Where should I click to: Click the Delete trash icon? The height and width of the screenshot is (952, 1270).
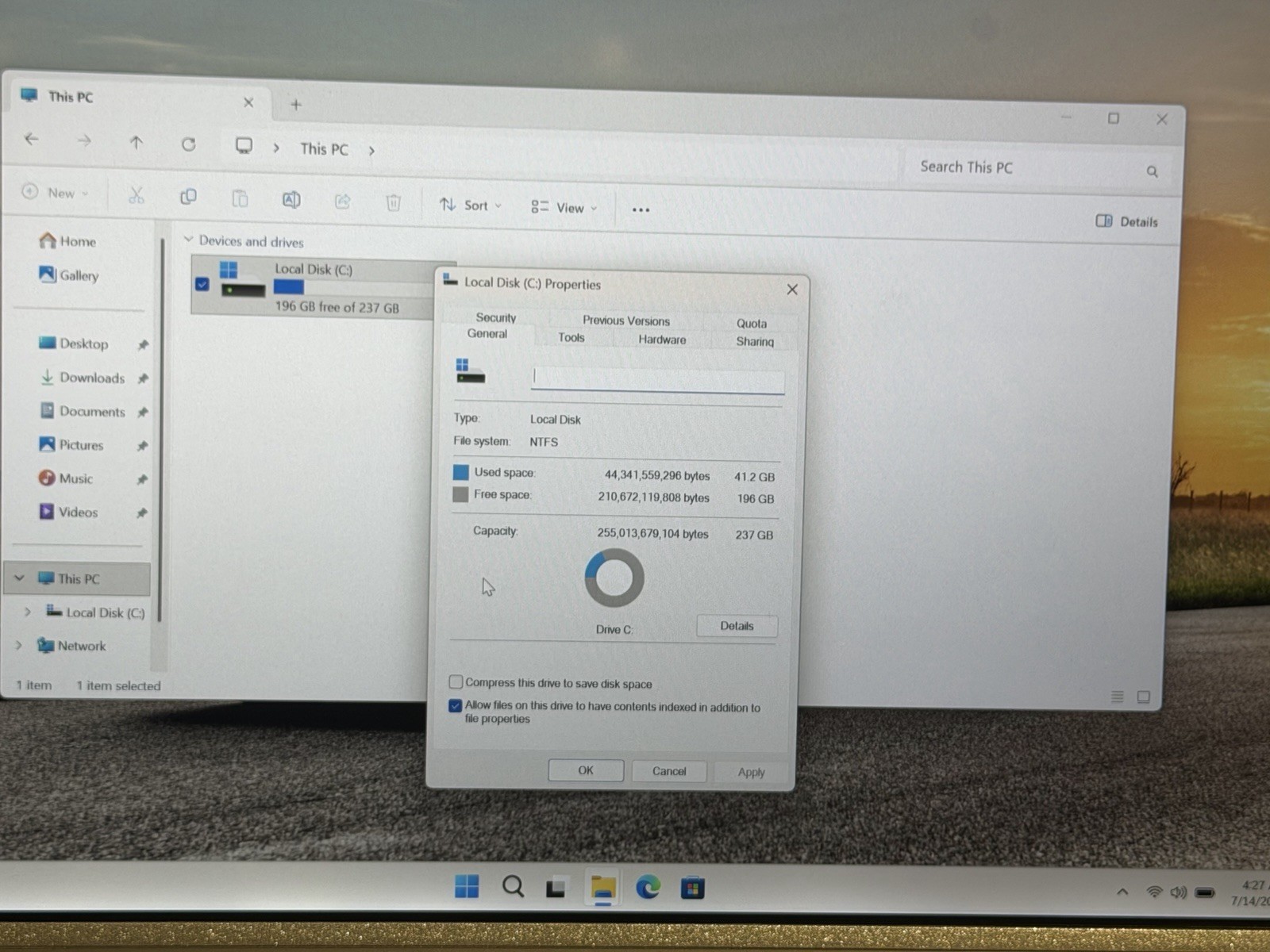point(393,203)
